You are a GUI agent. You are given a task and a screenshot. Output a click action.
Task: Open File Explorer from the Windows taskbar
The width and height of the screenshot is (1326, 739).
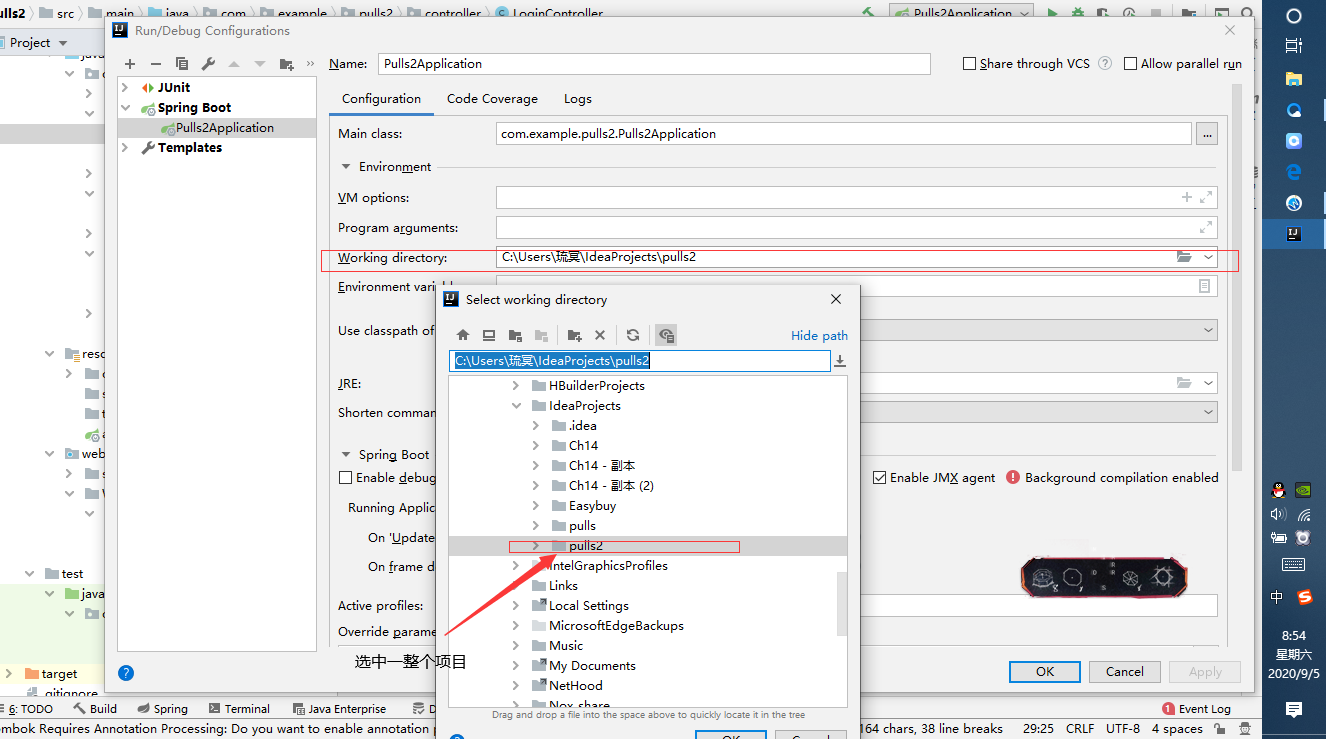click(x=1293, y=78)
